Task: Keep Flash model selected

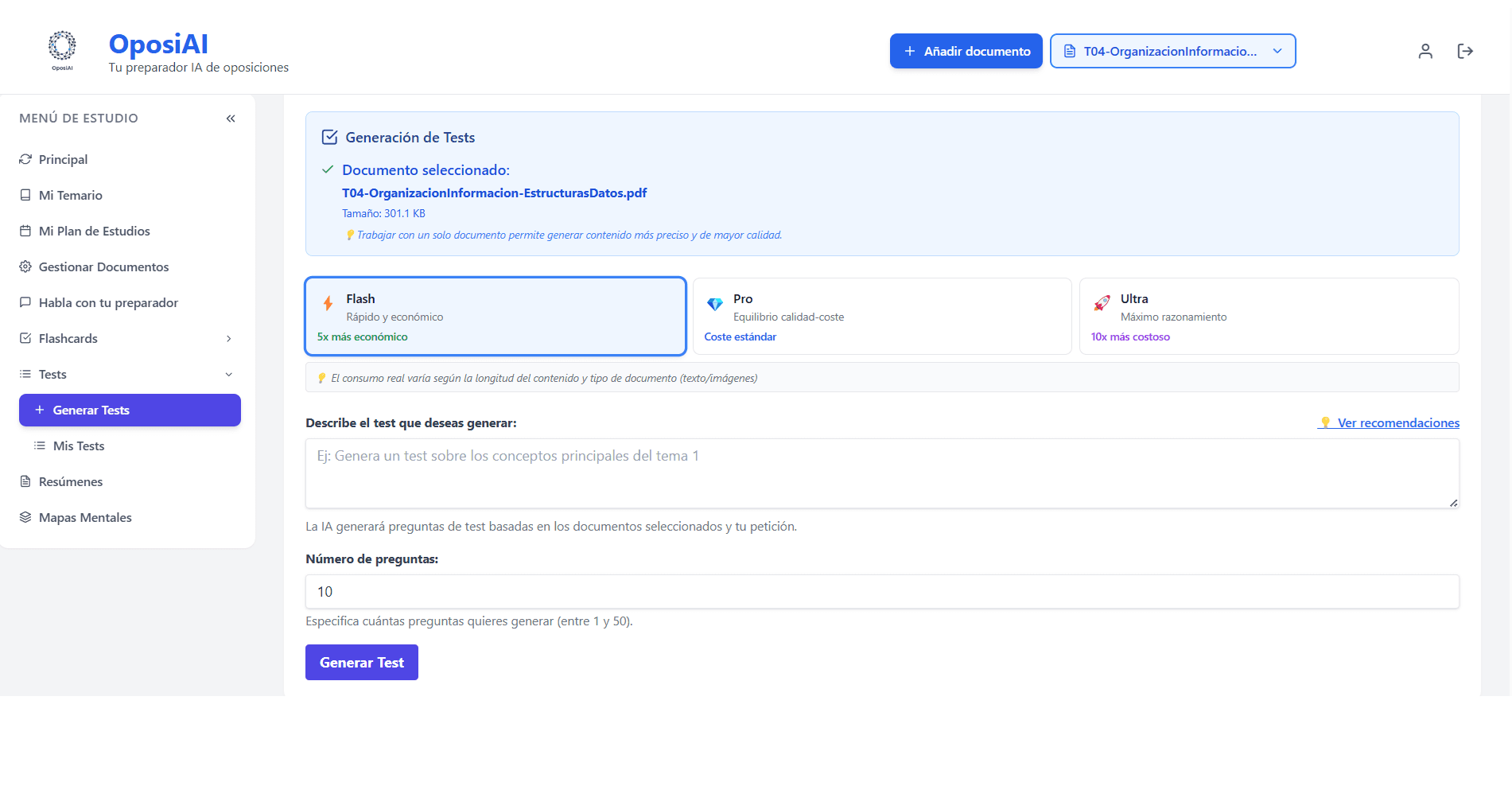Action: pos(495,316)
